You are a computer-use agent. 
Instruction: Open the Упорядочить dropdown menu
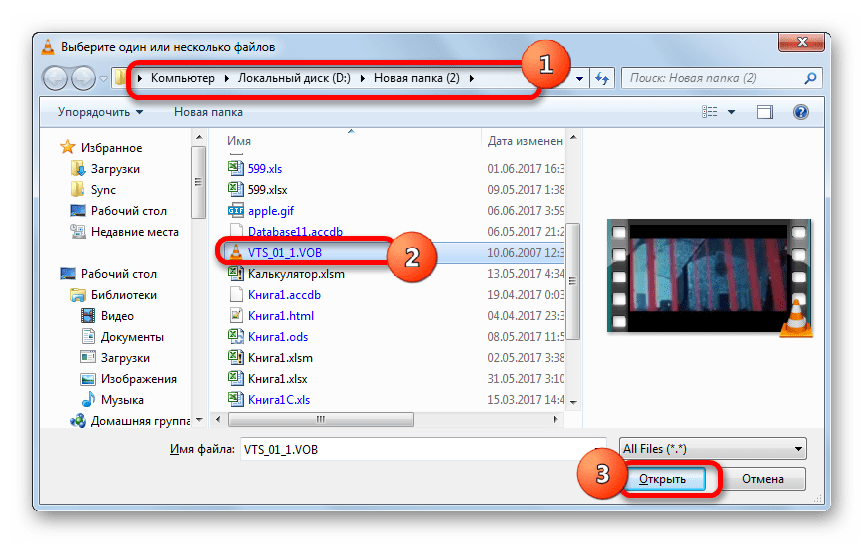tap(100, 112)
